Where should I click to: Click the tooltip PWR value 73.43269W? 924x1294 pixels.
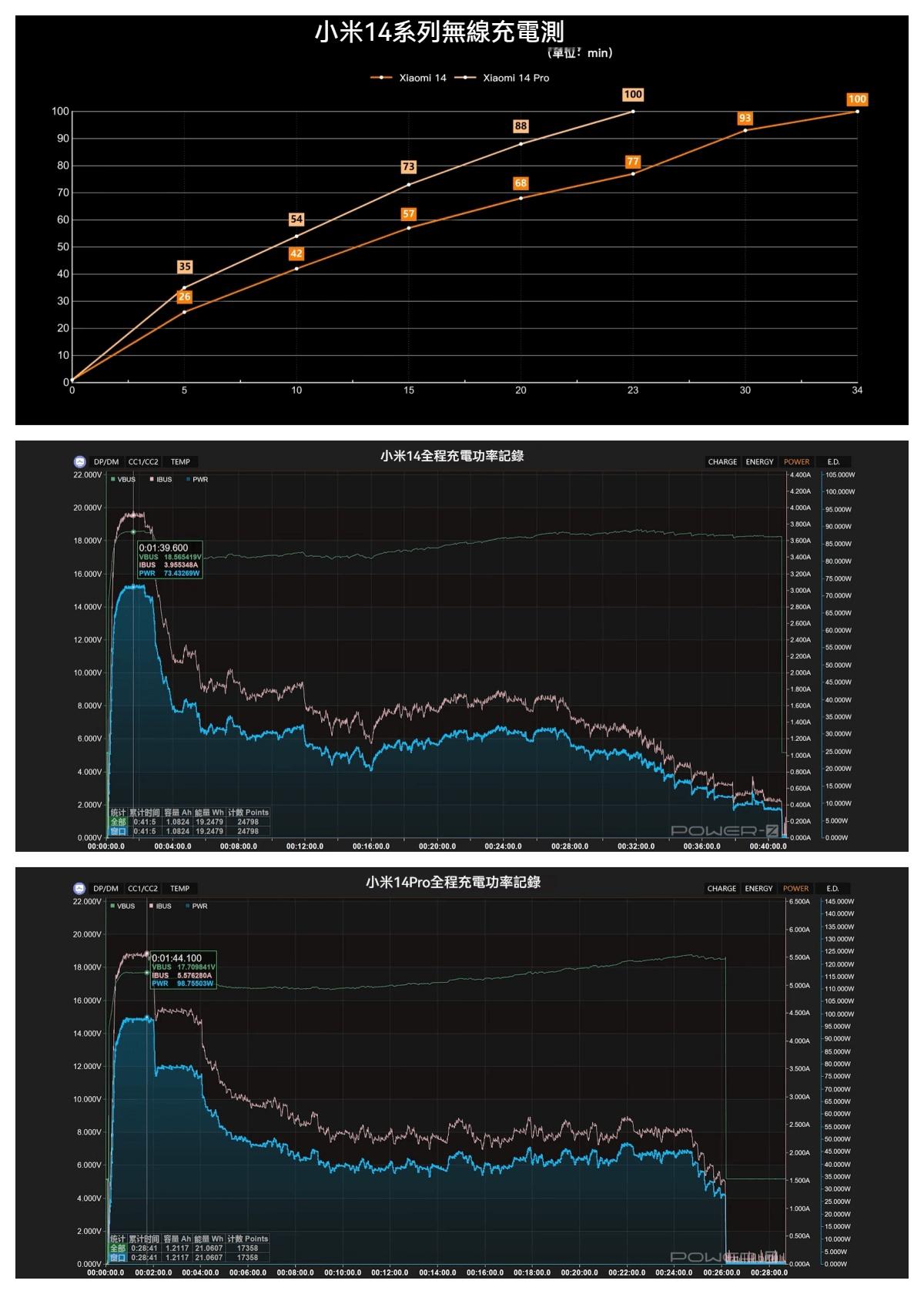click(182, 574)
